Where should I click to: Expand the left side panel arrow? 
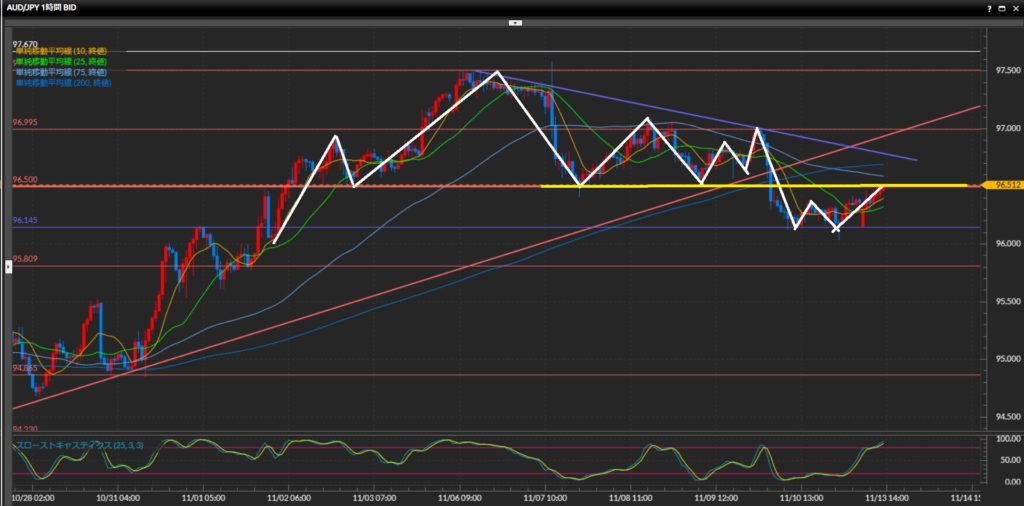[x=9, y=265]
